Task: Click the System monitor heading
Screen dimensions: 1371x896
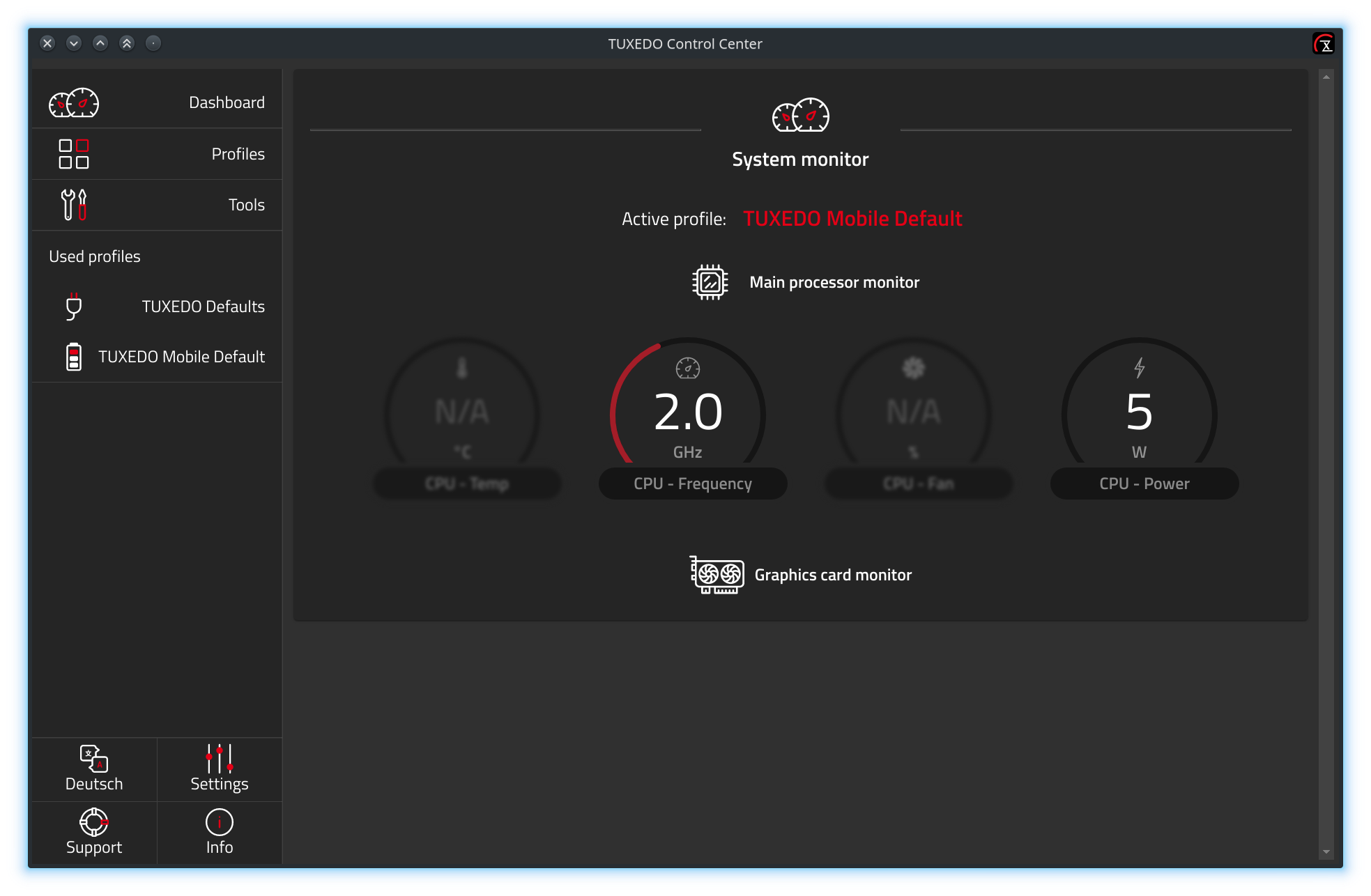Action: click(x=800, y=160)
